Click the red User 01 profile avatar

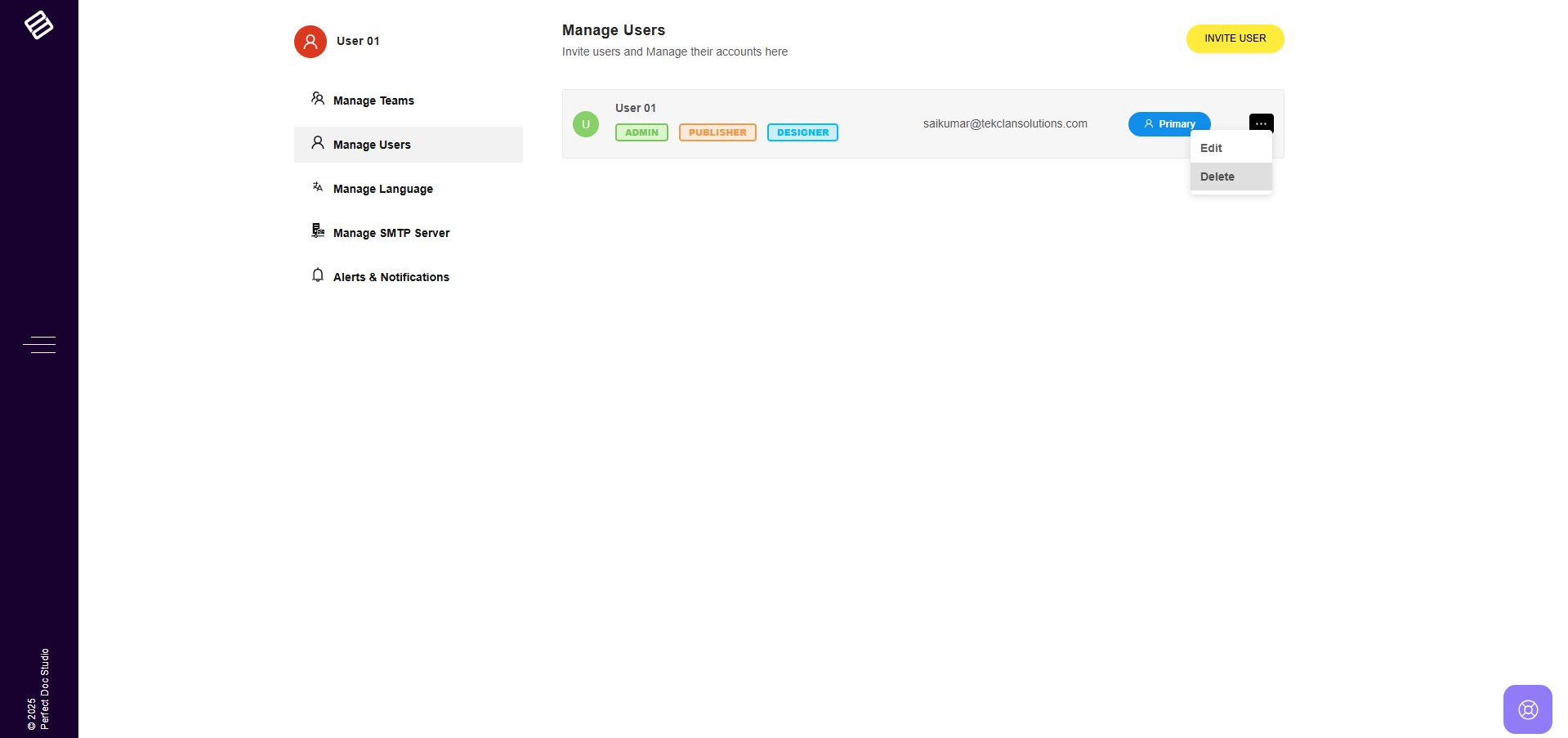point(310,42)
